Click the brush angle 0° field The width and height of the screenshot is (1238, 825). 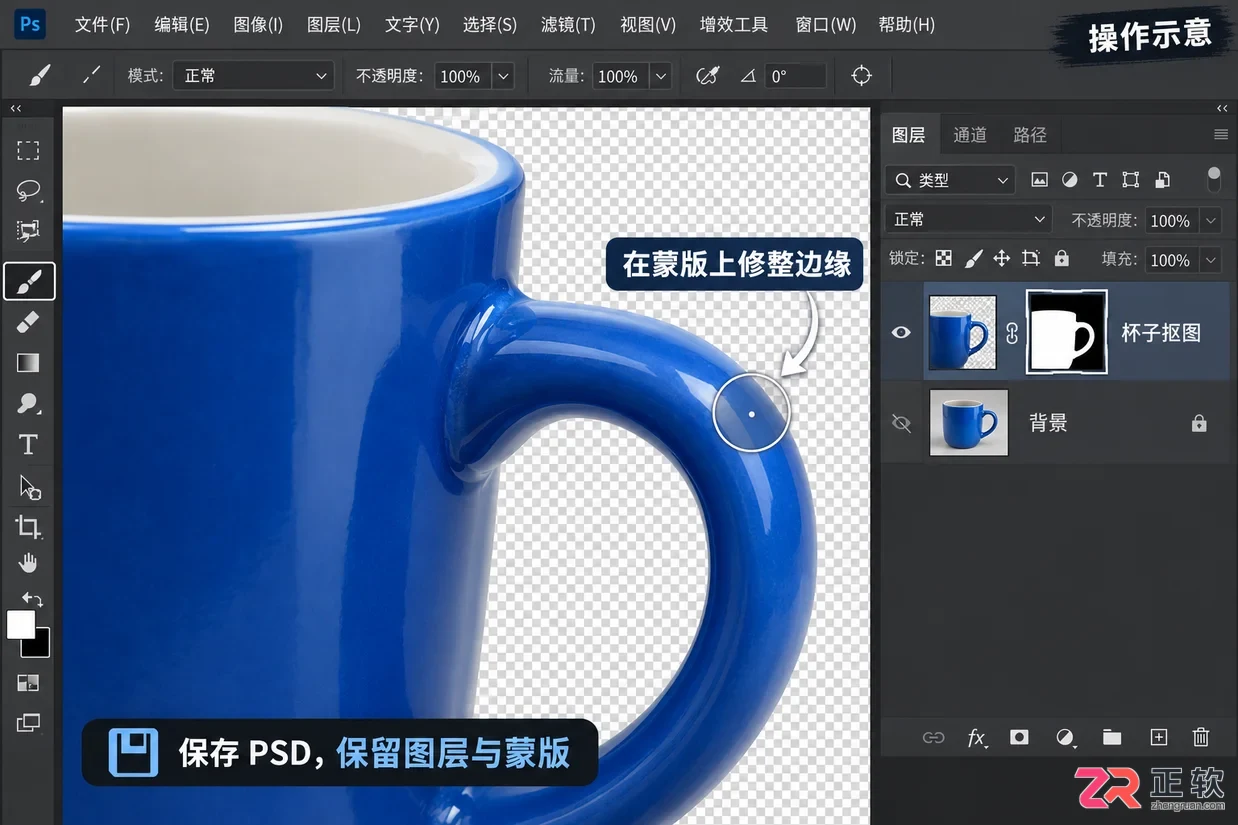(796, 76)
